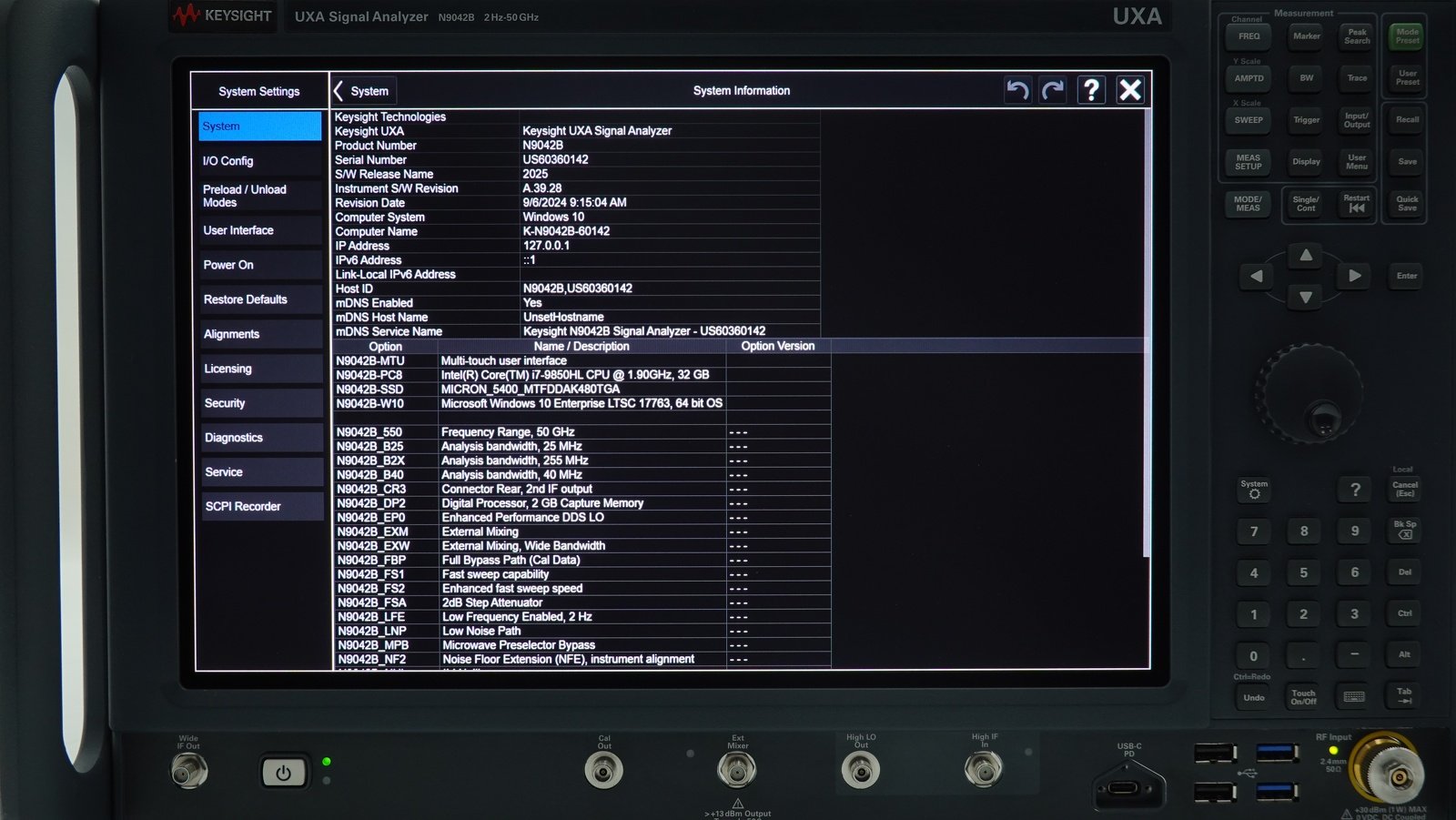1456x820 pixels.
Task: Click the Ctrl hardware key
Action: (1405, 613)
